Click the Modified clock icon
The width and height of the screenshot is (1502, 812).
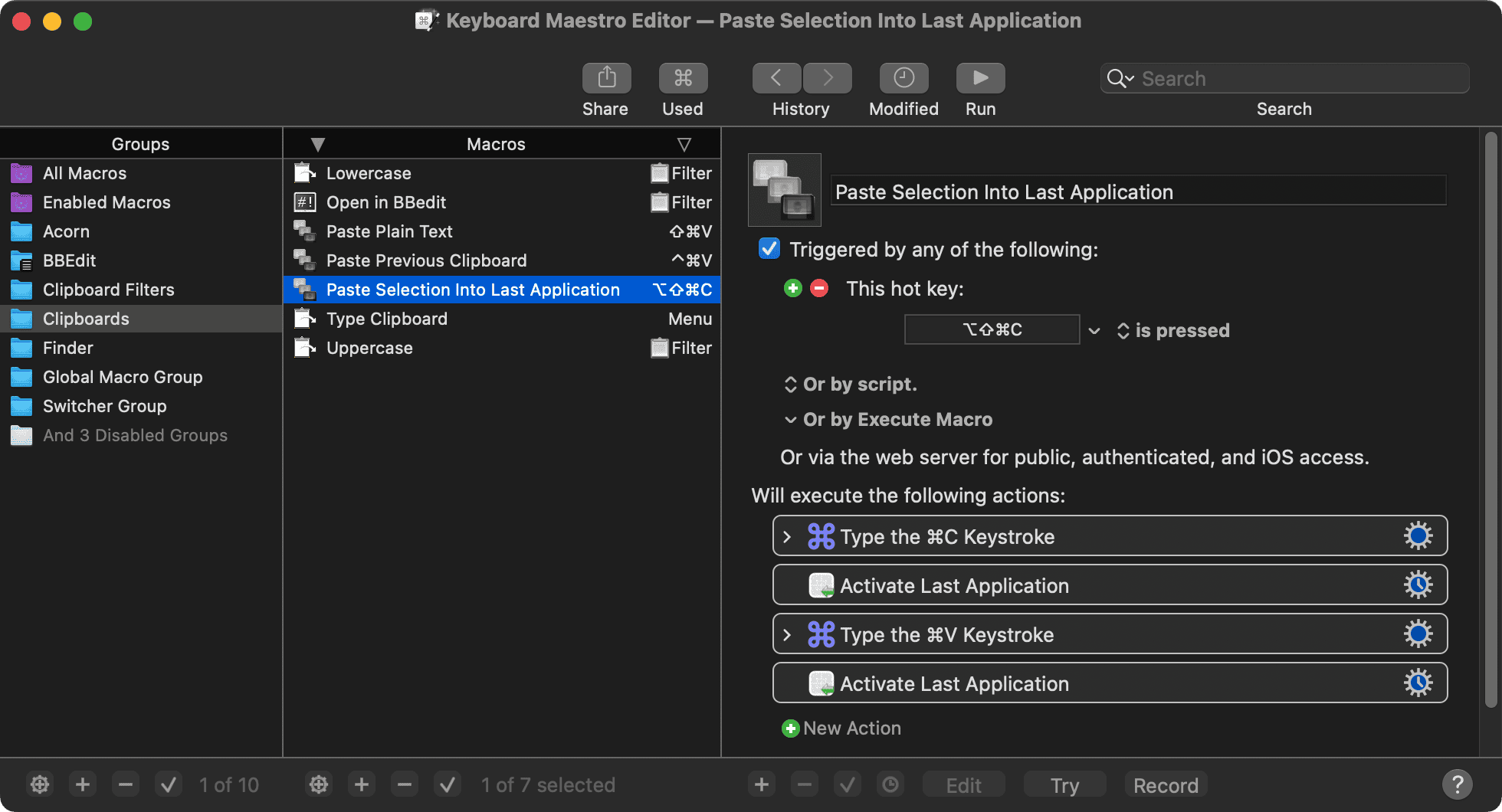(903, 77)
